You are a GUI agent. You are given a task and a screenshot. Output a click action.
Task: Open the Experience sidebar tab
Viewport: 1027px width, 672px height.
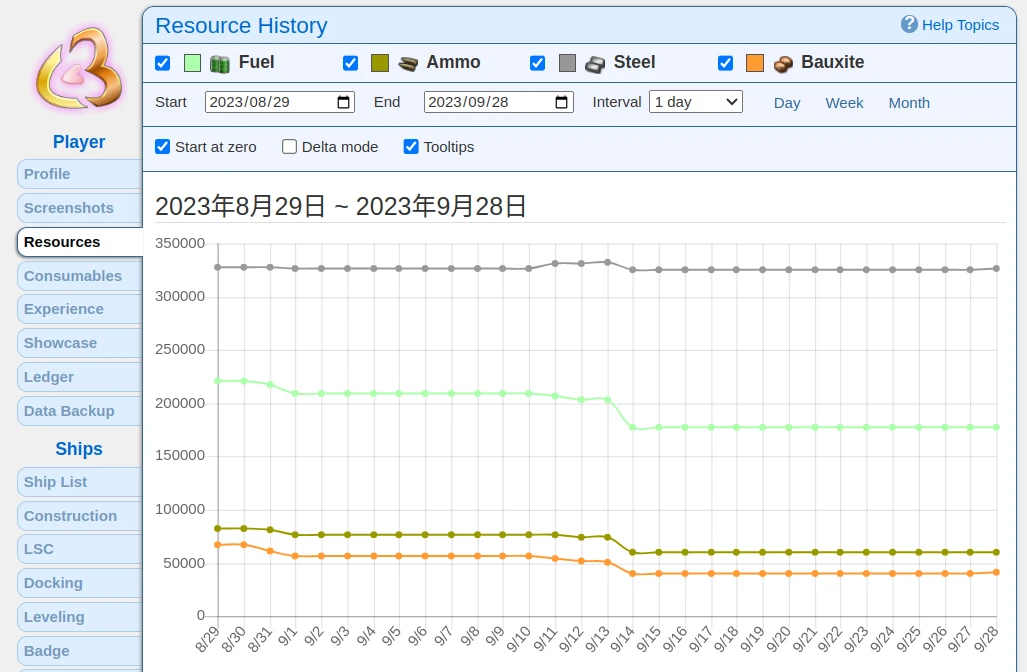click(80, 309)
